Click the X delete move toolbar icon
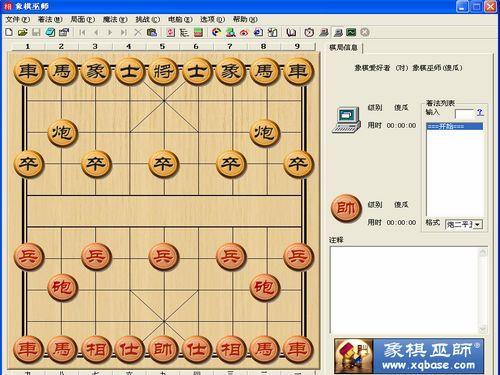Viewport: 500px width, 375px height. click(137, 32)
